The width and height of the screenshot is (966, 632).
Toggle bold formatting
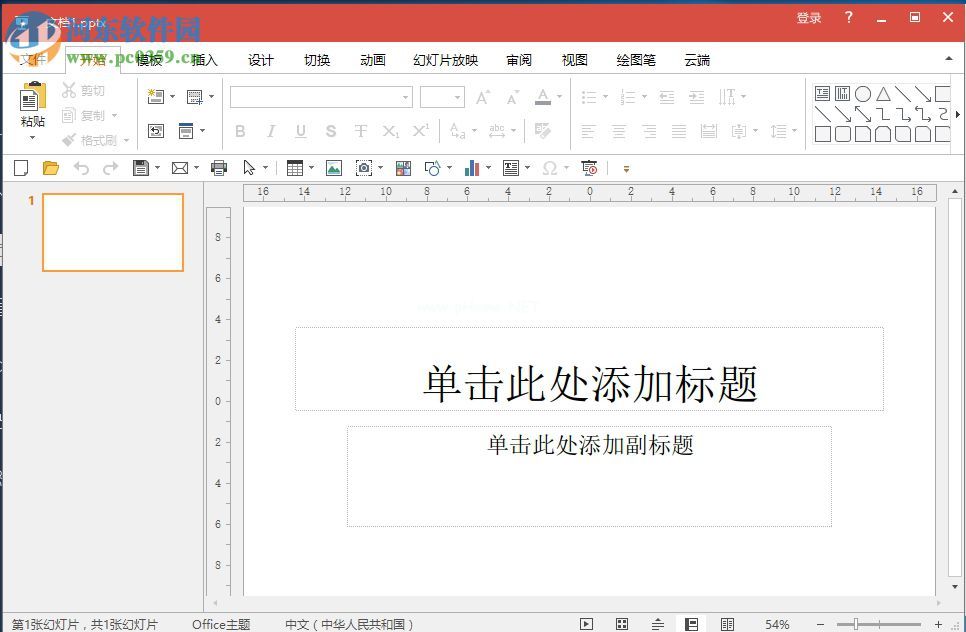tap(240, 131)
